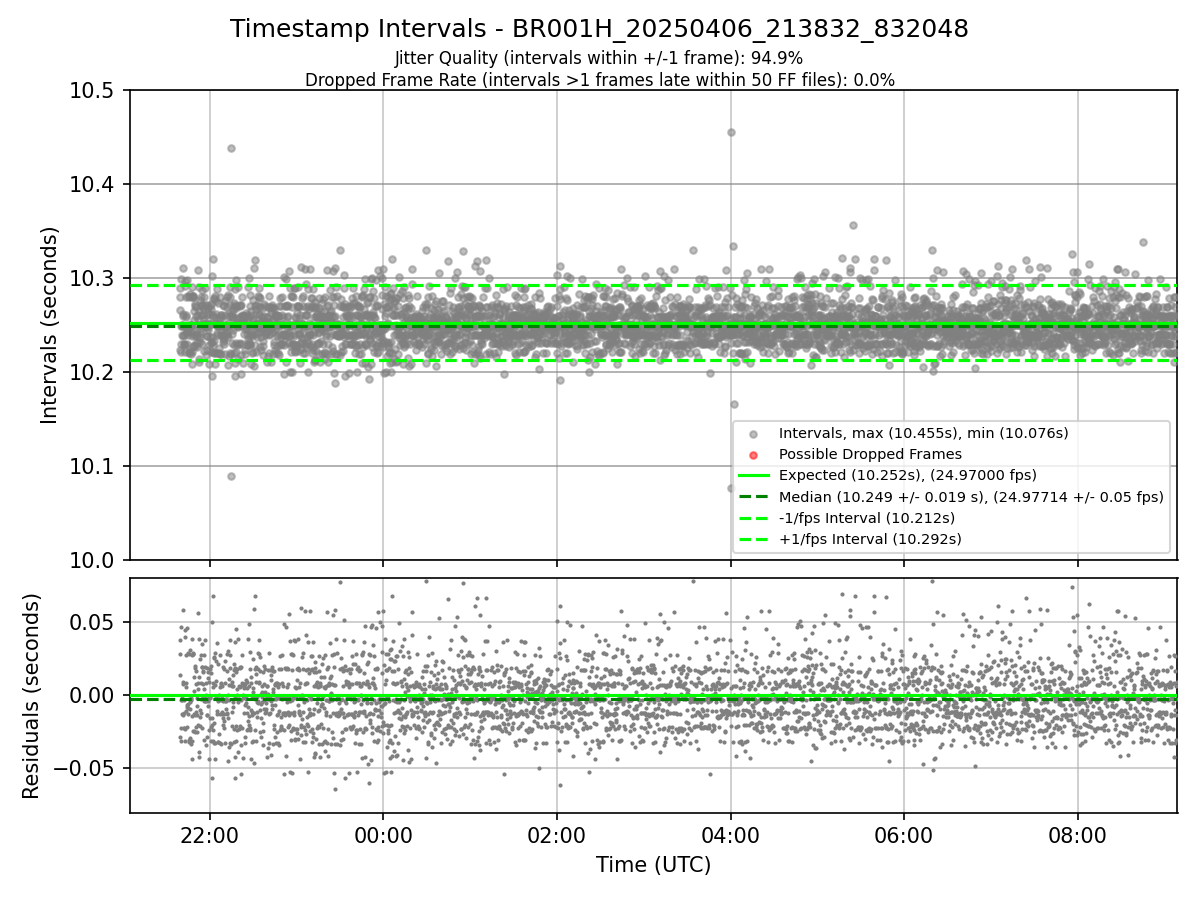Click the 'Intervals (seconds)' y-axis label

[50, 324]
